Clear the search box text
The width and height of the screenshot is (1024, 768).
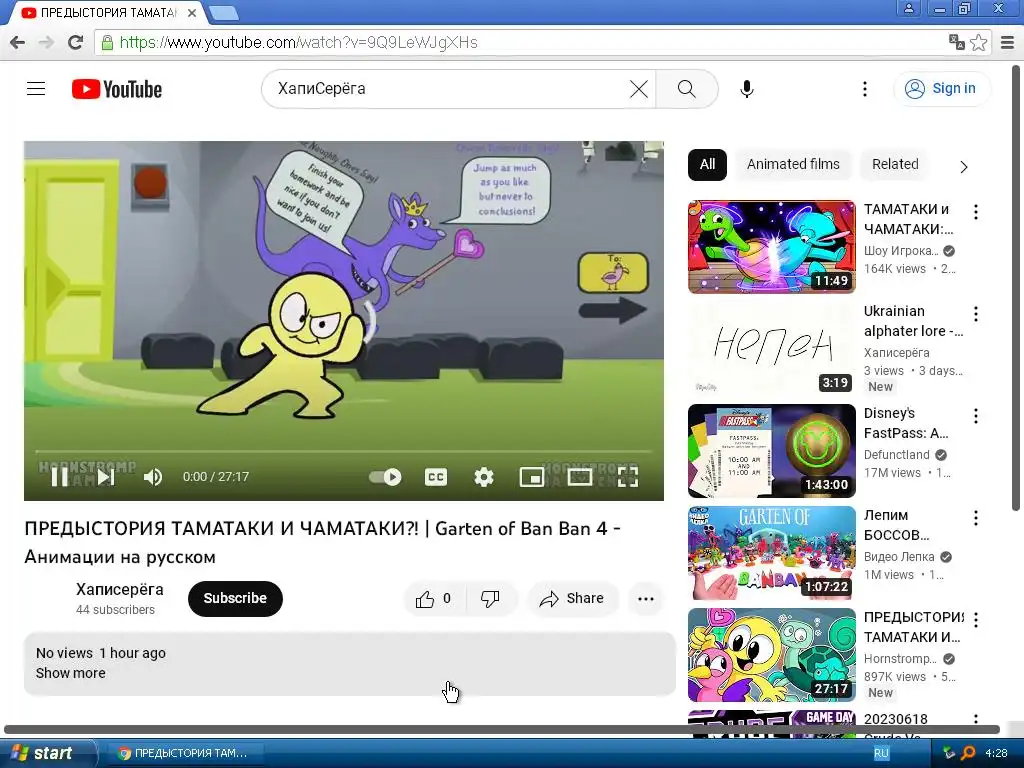(639, 89)
